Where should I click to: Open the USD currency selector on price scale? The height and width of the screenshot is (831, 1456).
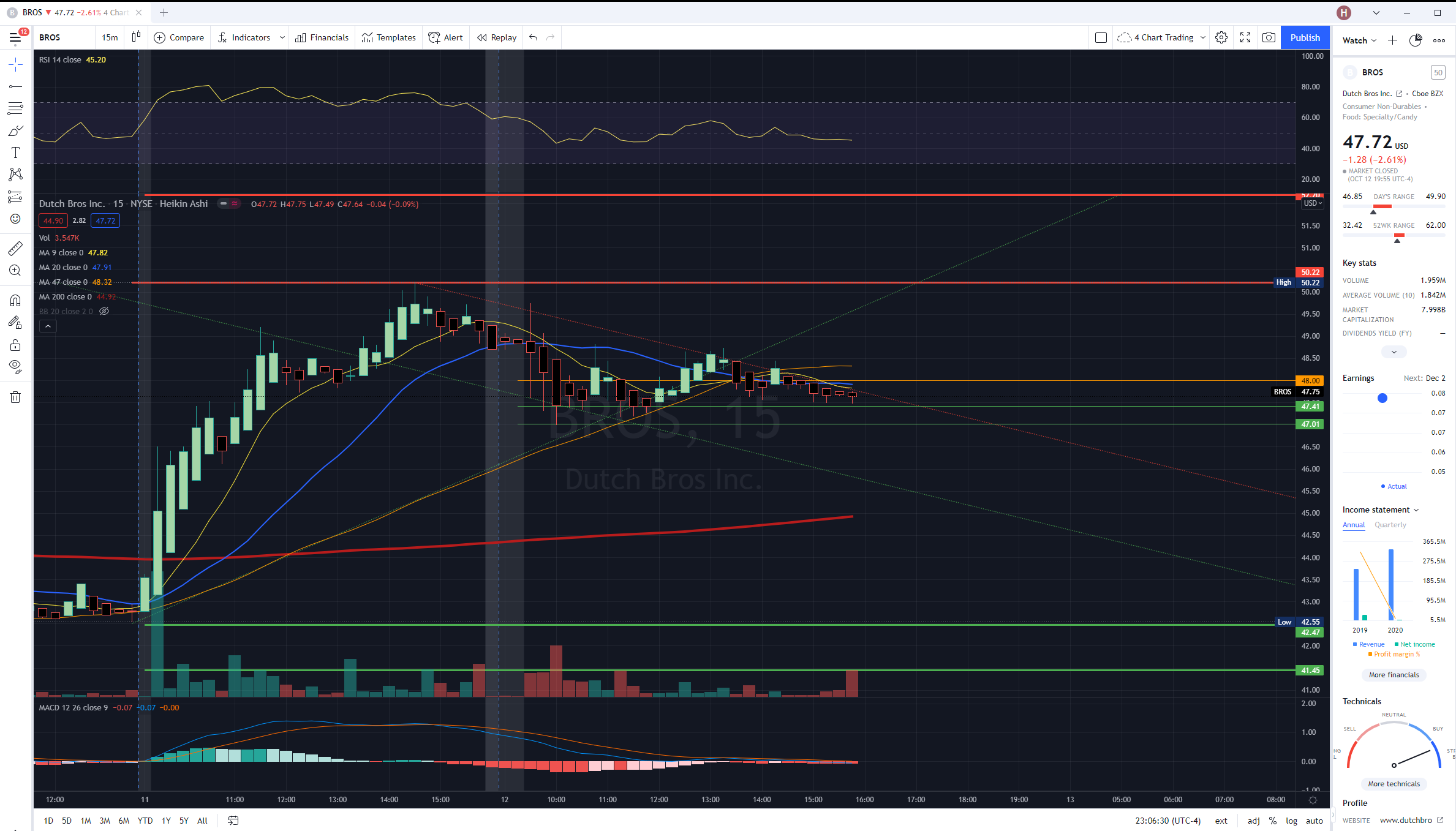(x=1312, y=203)
